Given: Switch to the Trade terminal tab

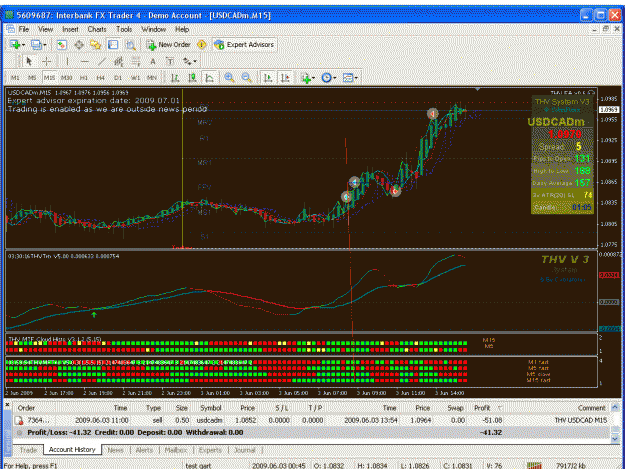Looking at the screenshot, I should (28, 450).
